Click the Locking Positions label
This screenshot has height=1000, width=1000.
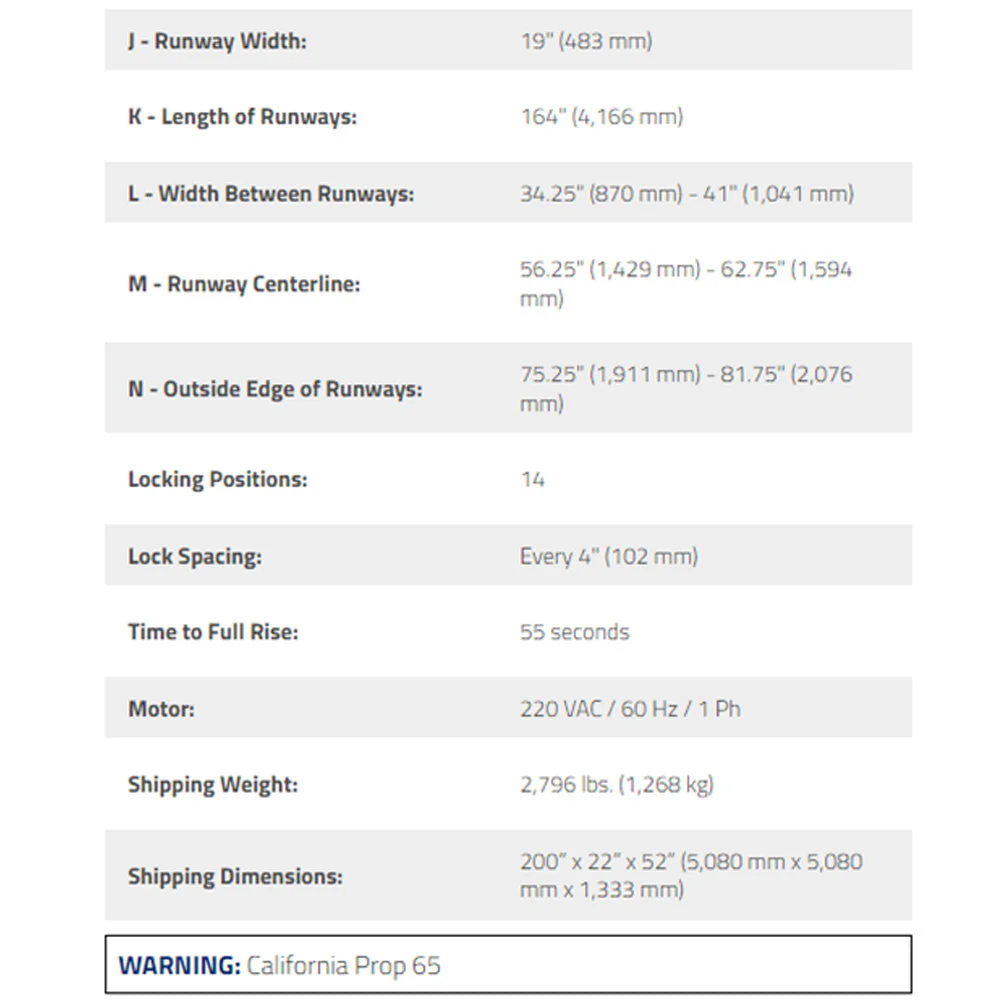pos(217,479)
